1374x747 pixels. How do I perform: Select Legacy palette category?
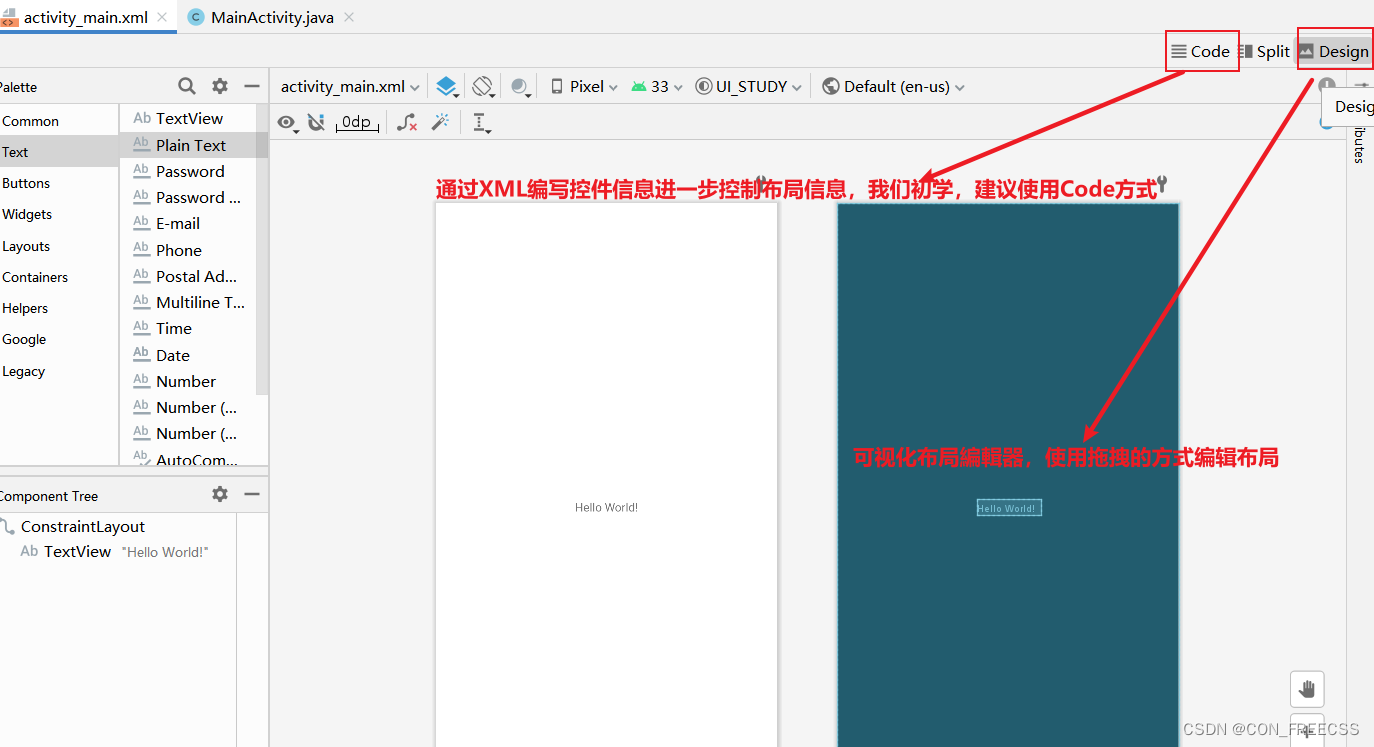click(59, 371)
